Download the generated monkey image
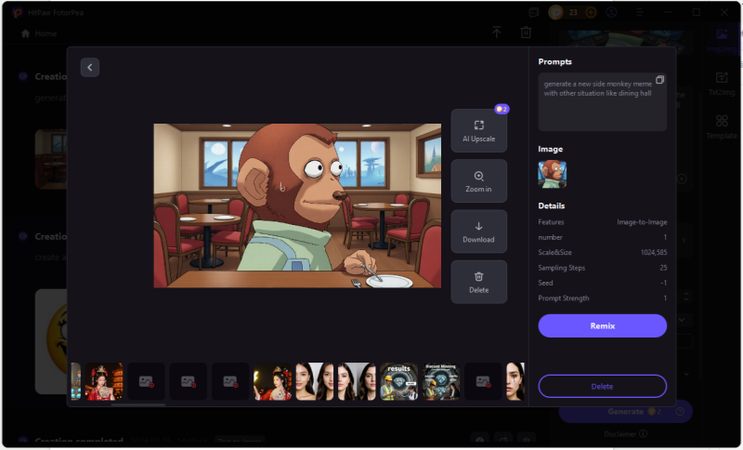Viewport: 743px width, 450px height. coord(479,232)
